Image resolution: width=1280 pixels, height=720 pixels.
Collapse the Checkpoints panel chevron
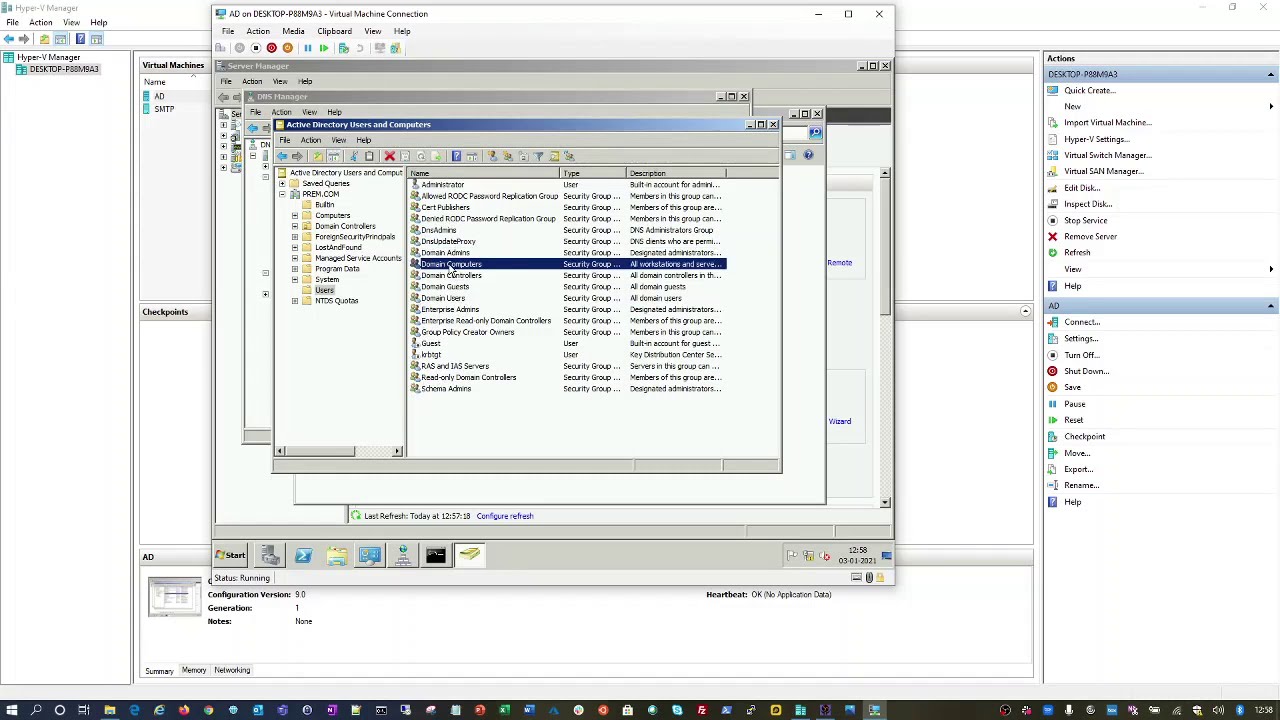click(x=1025, y=312)
